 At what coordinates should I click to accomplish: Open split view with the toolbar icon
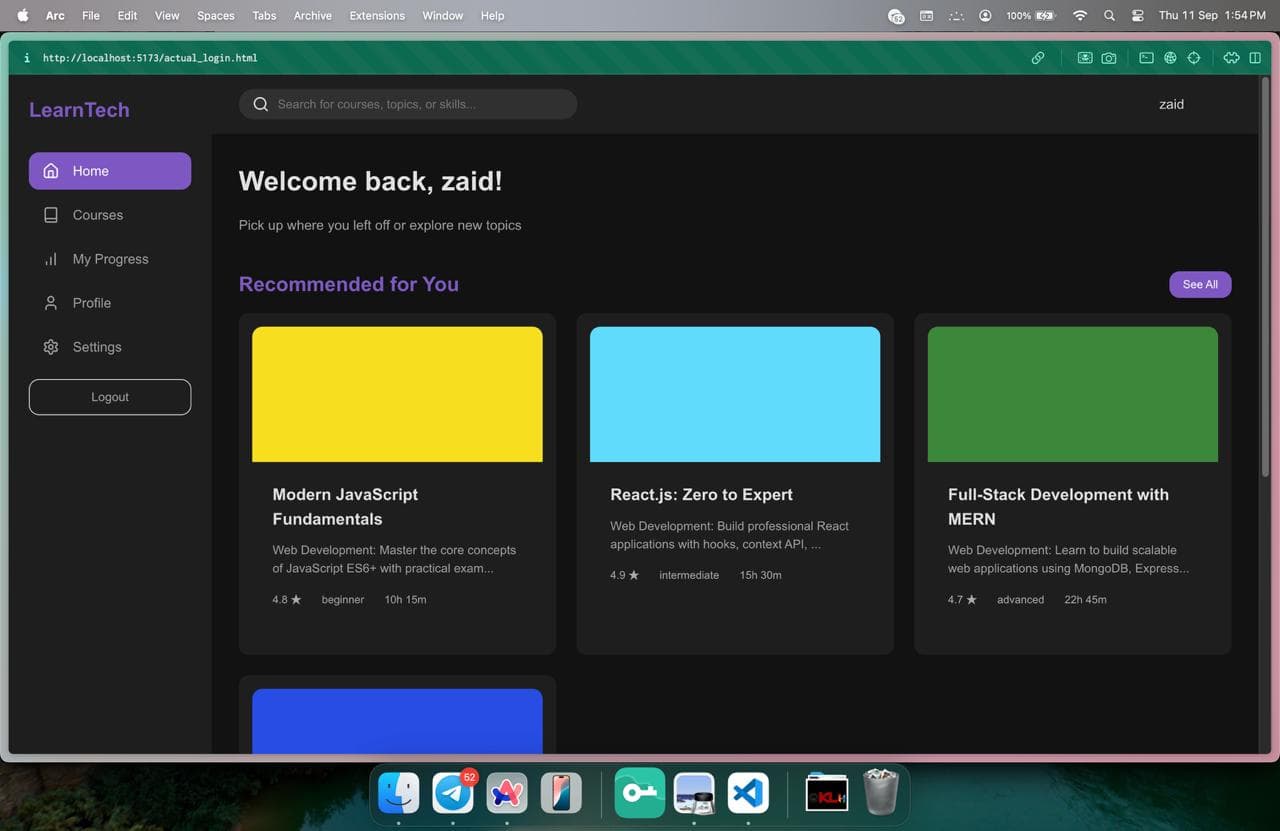[x=1255, y=58]
